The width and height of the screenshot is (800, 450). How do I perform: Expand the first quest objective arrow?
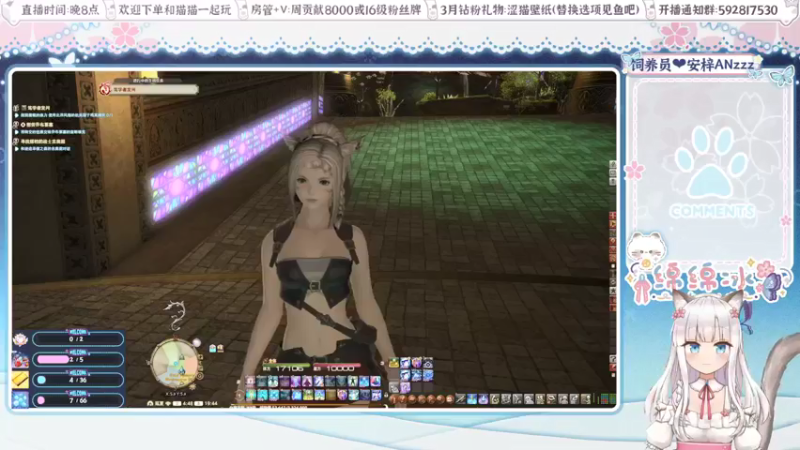(x=17, y=115)
